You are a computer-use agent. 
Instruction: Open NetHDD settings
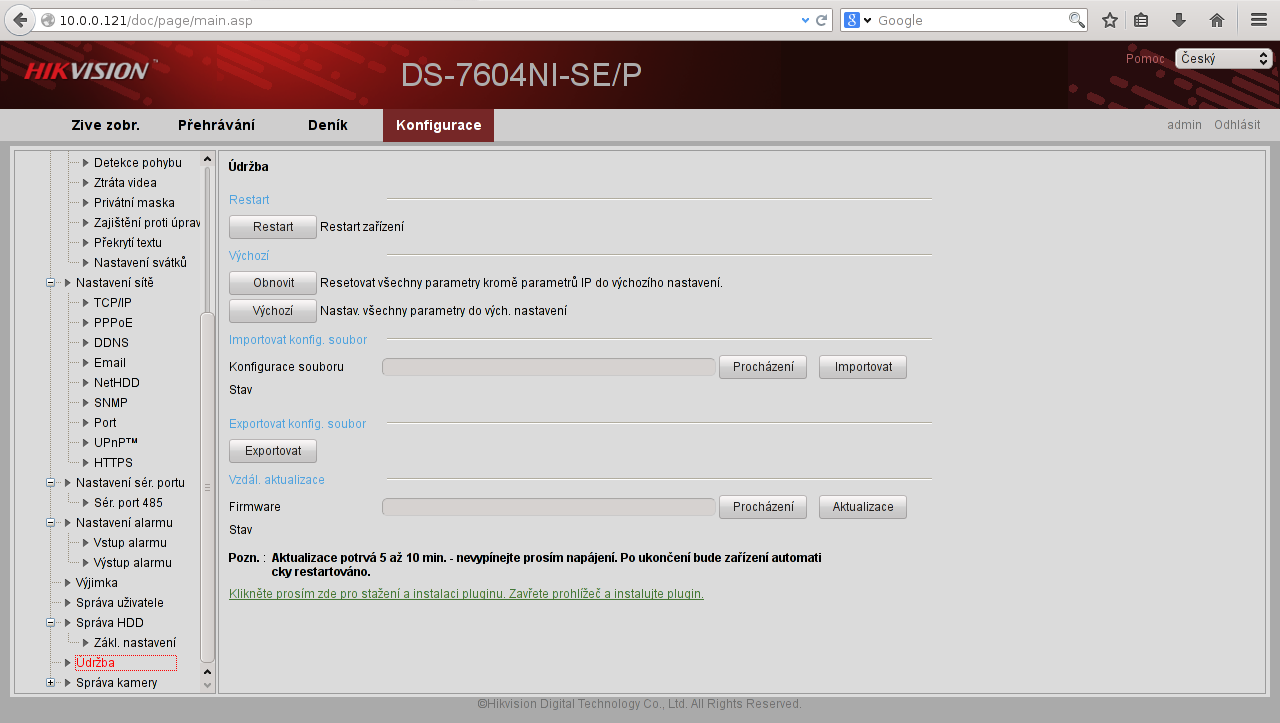click(x=117, y=383)
